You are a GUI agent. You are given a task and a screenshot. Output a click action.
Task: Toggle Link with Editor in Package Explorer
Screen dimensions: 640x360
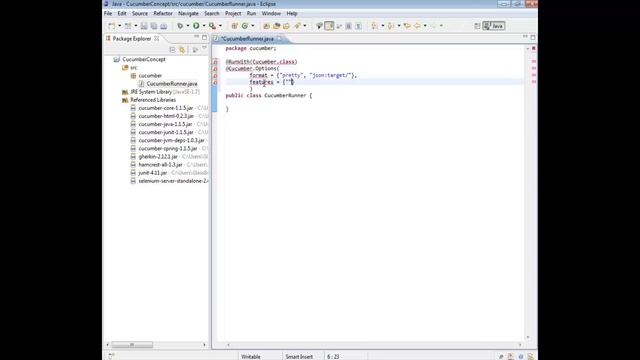click(182, 50)
